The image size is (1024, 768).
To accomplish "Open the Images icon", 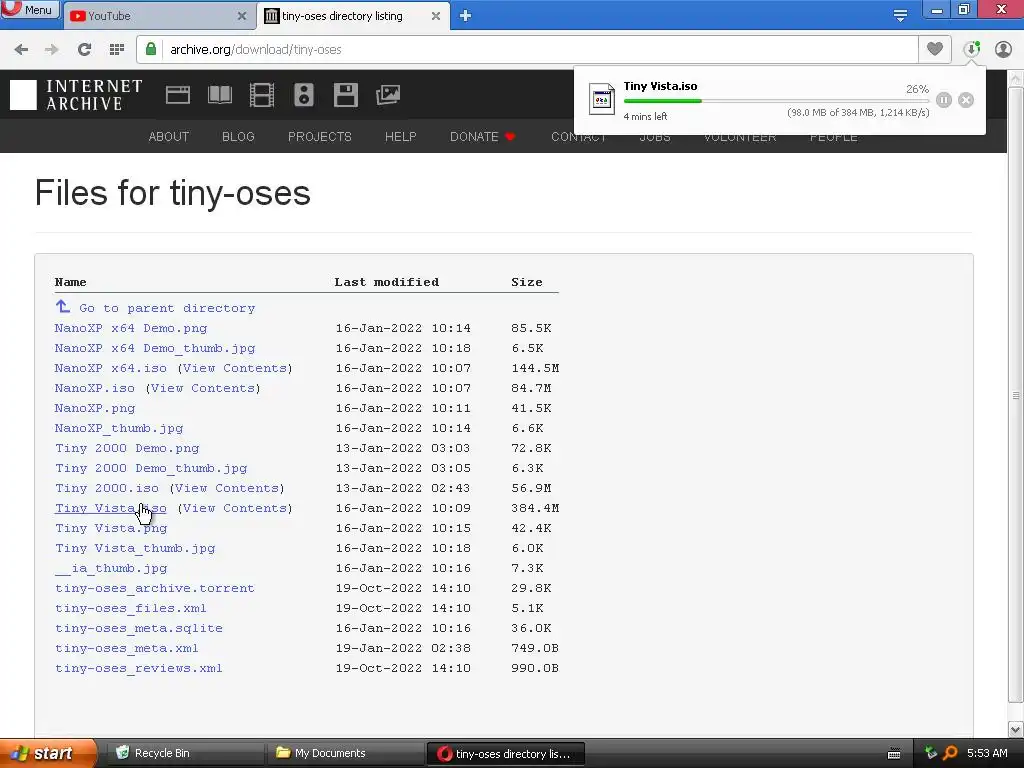I will point(388,95).
